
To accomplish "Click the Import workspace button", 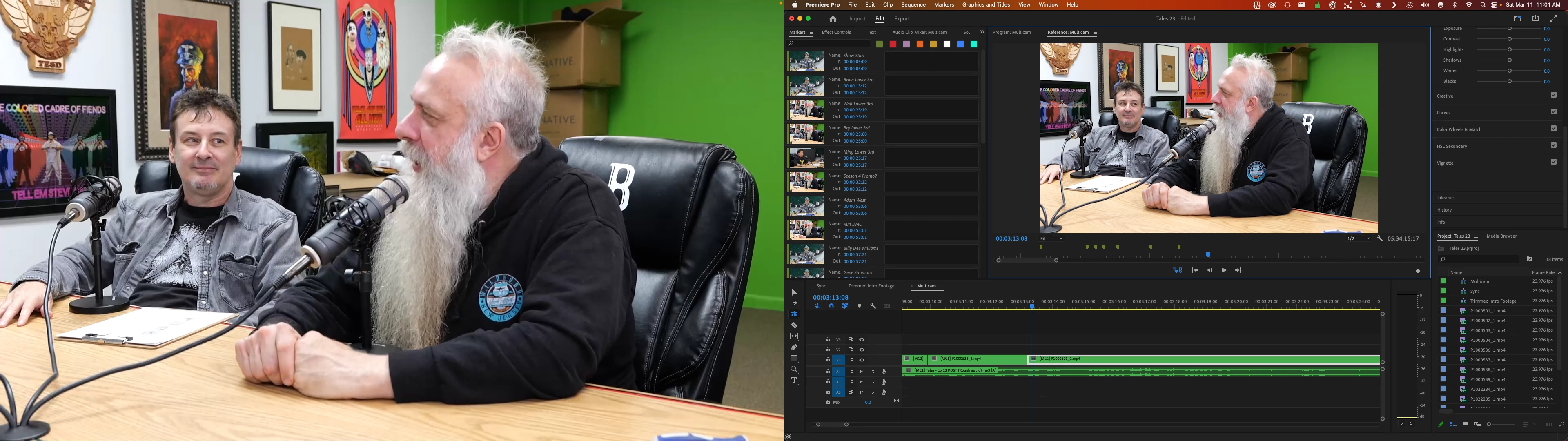I will pos(857,19).
